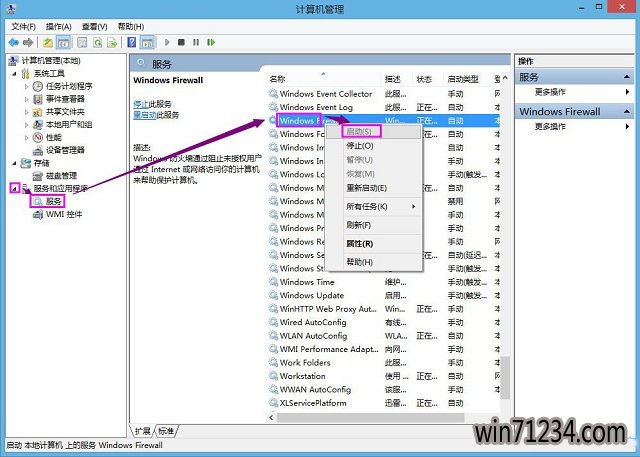
Task: Click the Forward arrow toolbar icon
Action: click(28, 42)
